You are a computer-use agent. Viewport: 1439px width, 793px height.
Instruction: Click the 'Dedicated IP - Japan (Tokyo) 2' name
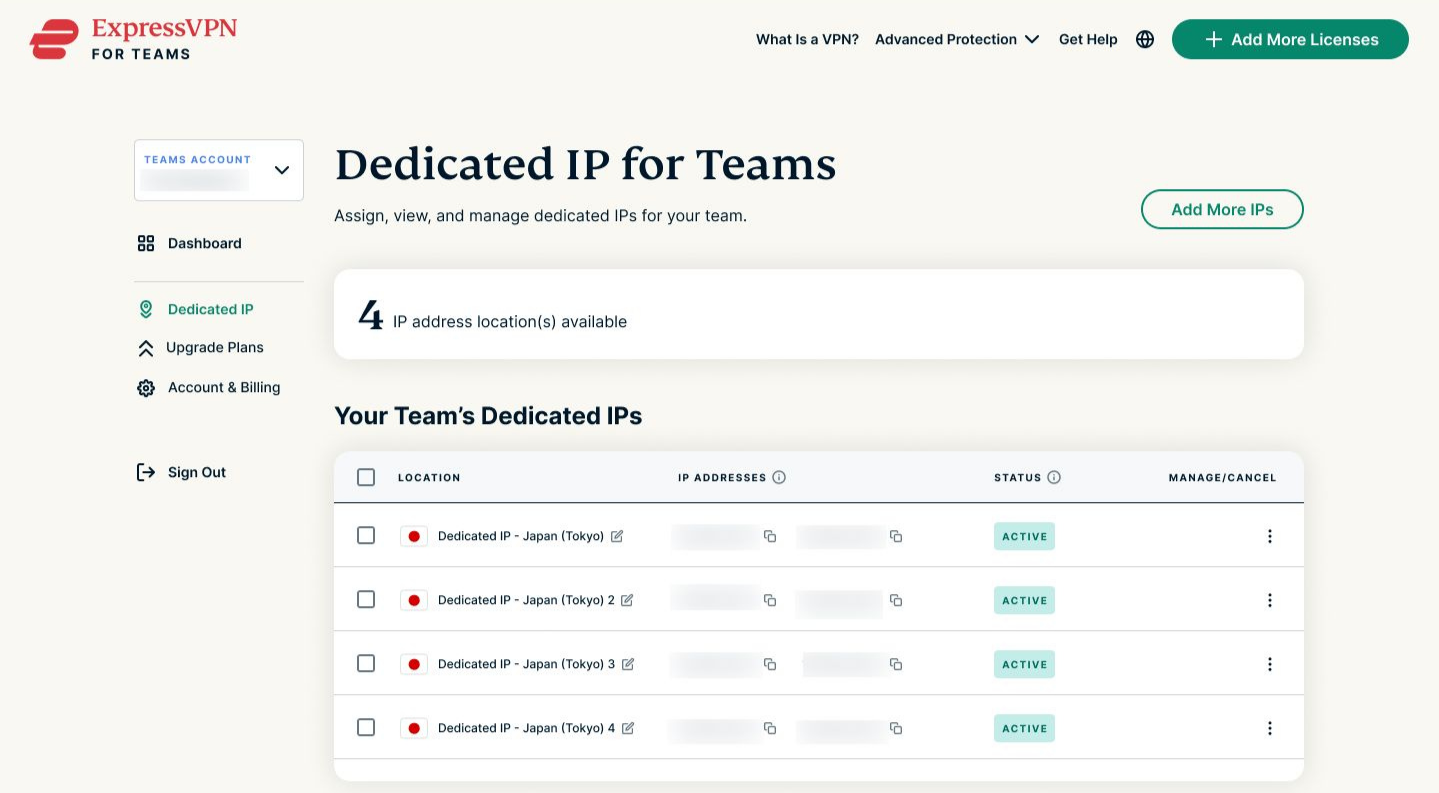point(526,600)
